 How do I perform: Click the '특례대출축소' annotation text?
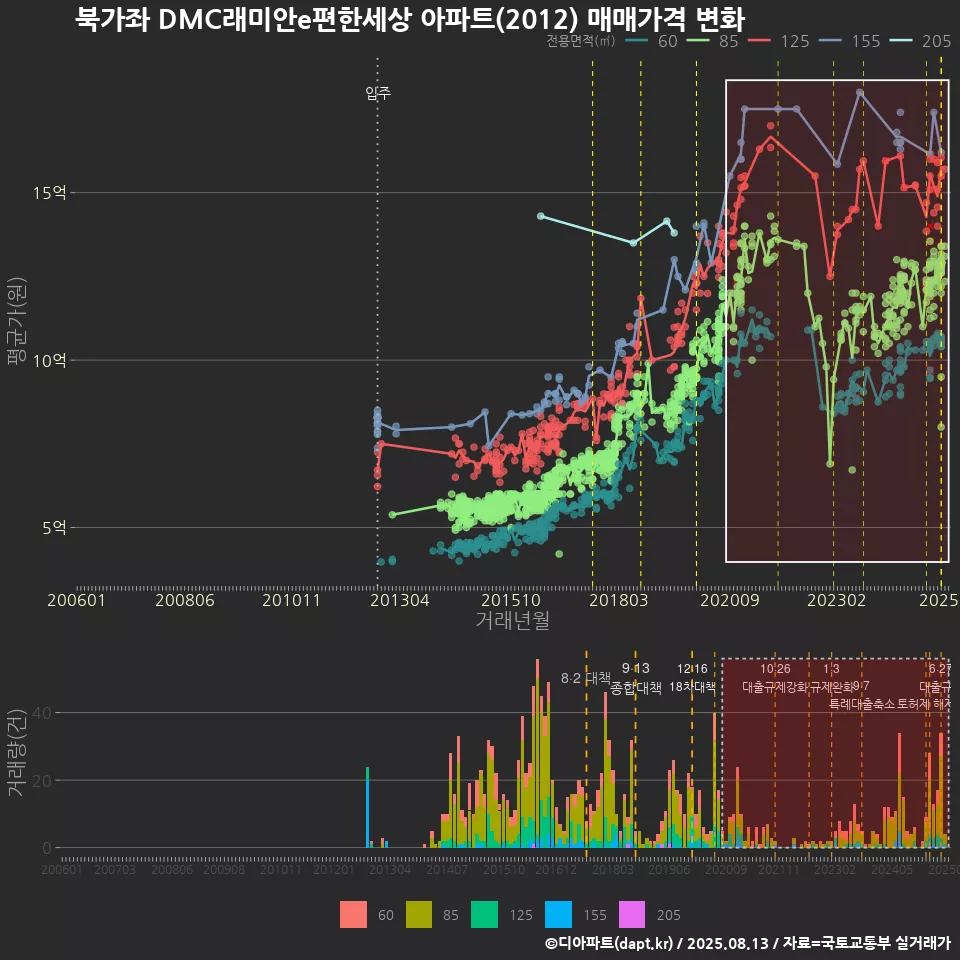(x=862, y=704)
